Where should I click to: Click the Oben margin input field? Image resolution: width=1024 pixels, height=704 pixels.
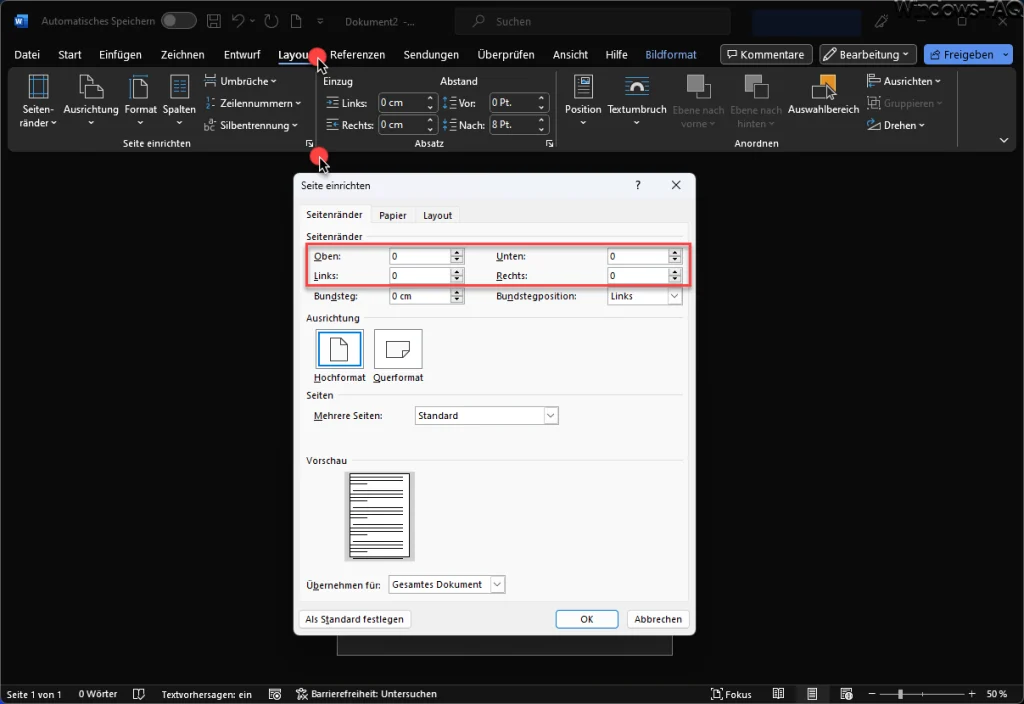tap(420, 256)
